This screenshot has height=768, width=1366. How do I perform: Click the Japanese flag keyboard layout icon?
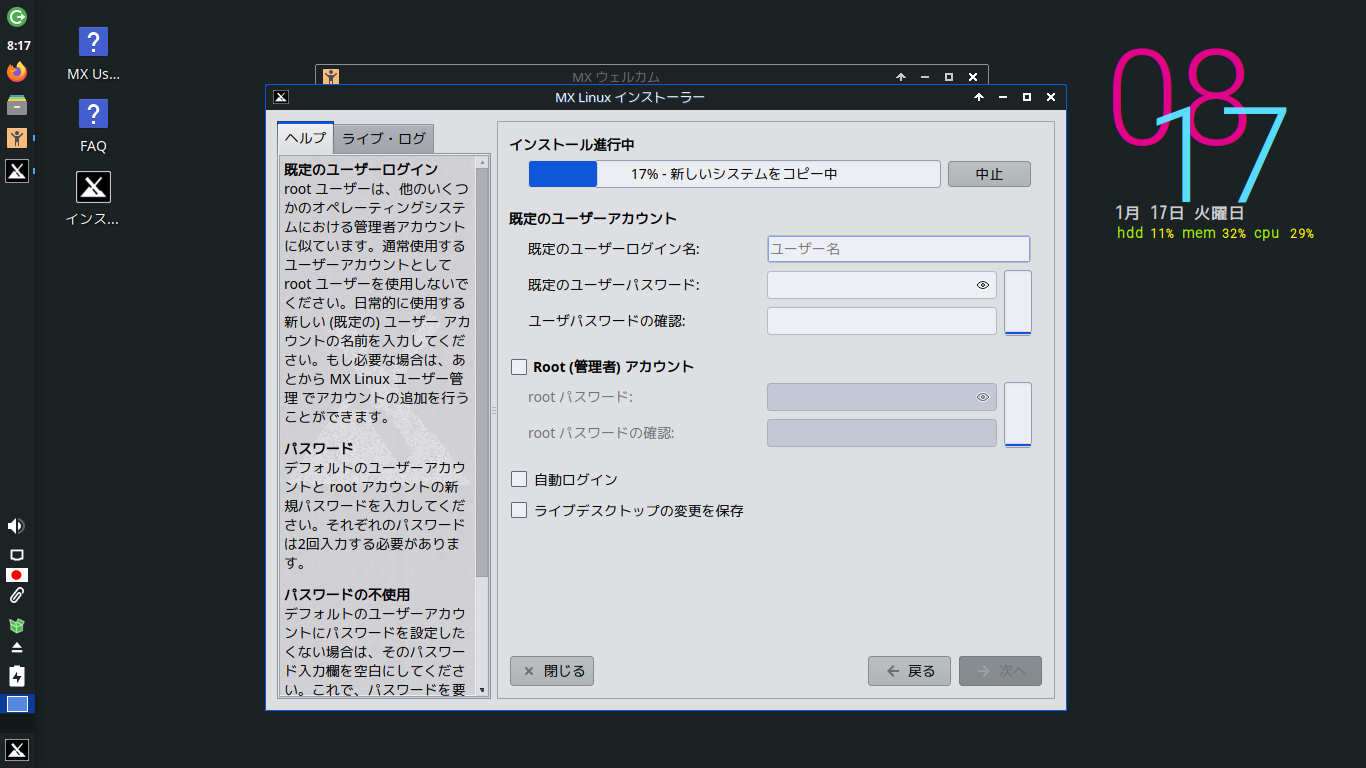(17, 575)
